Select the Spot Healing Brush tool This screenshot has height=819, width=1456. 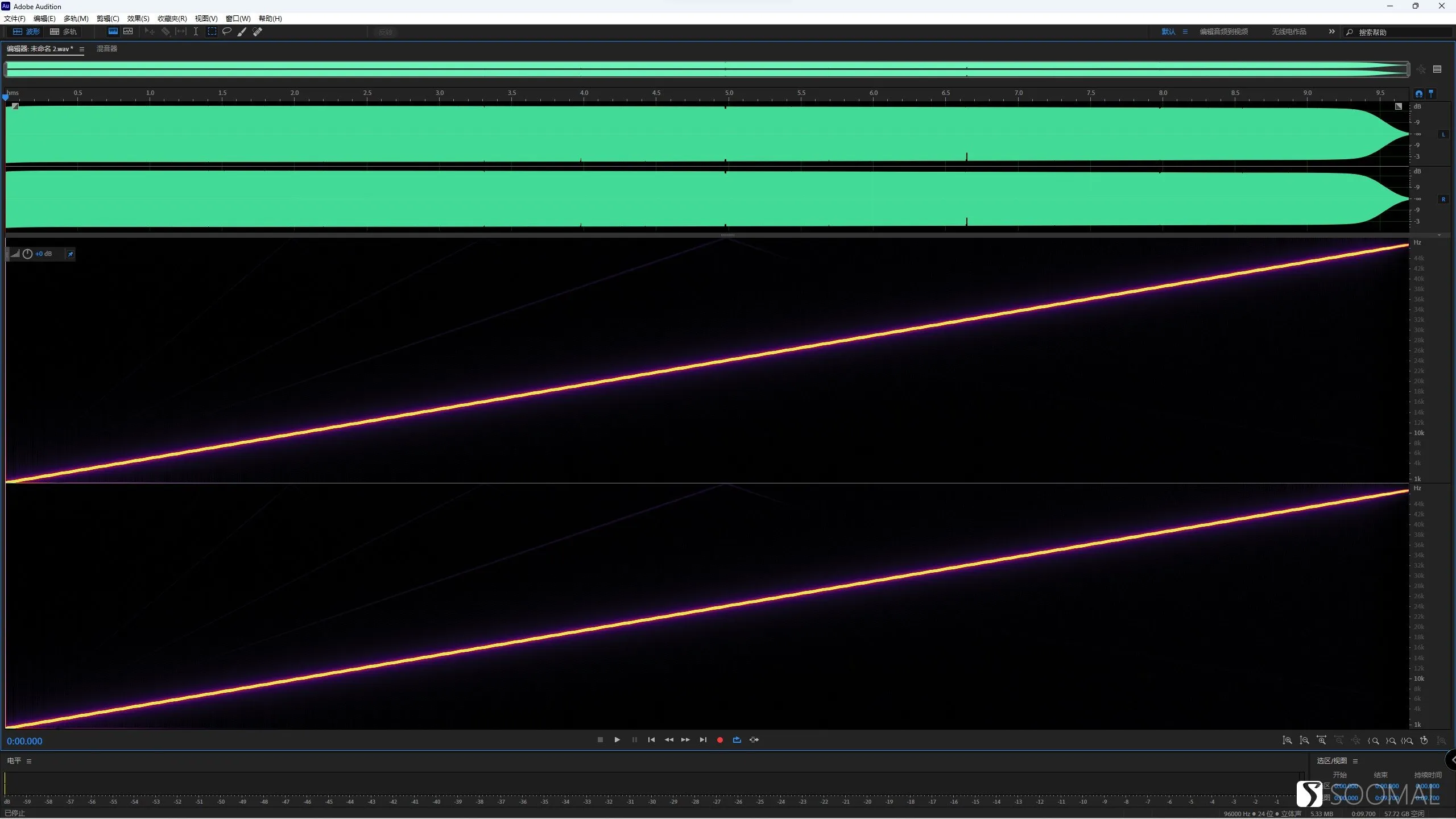click(x=258, y=32)
